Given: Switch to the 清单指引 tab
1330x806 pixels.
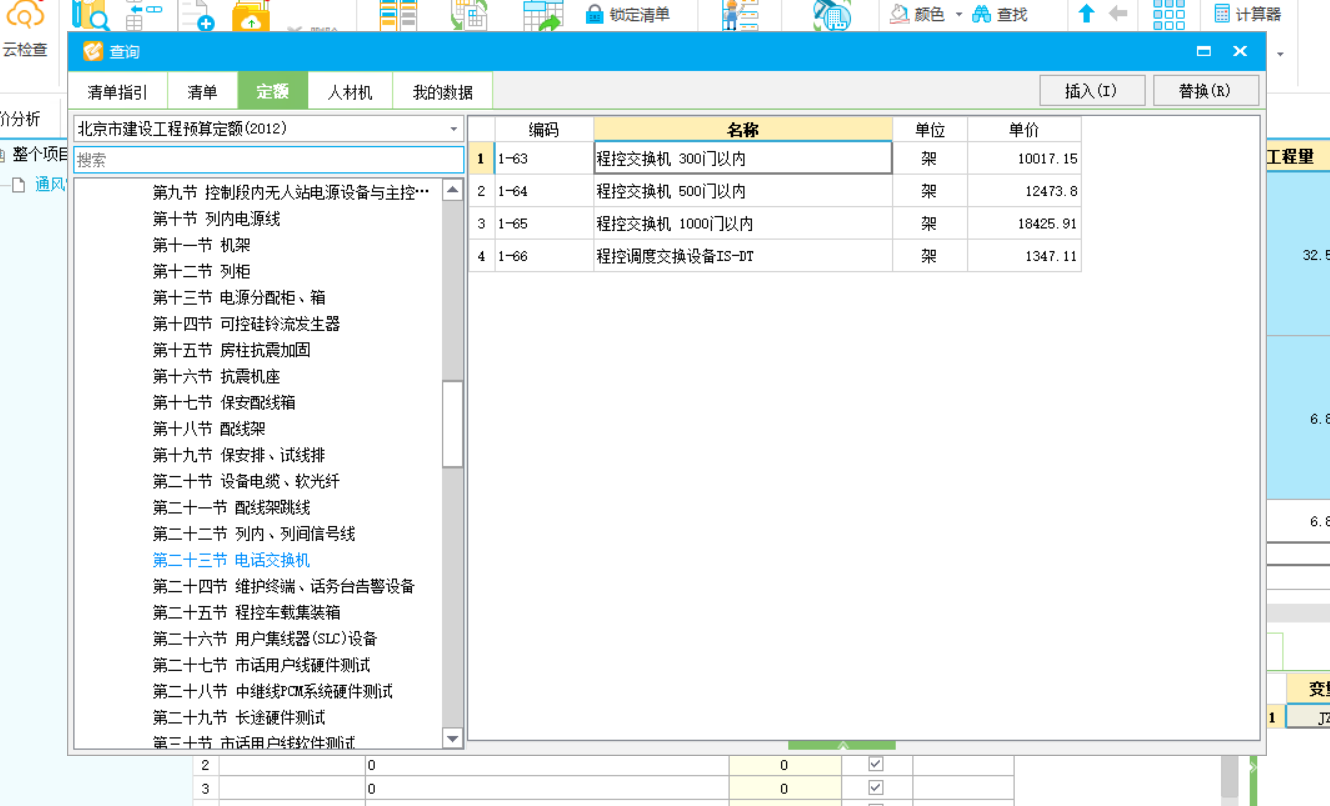Looking at the screenshot, I should tap(118, 92).
